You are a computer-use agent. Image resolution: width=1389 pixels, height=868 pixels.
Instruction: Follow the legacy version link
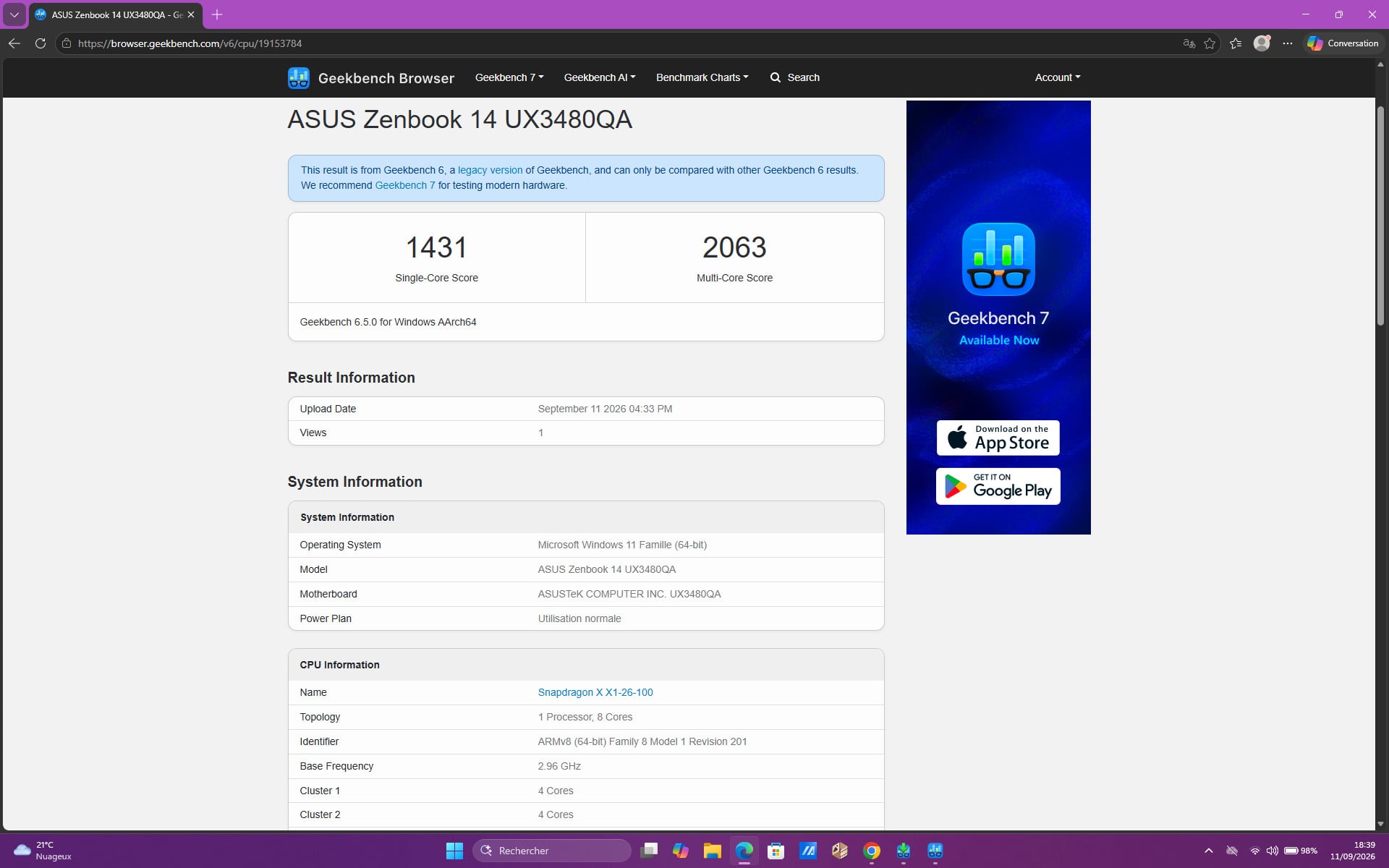coord(490,170)
